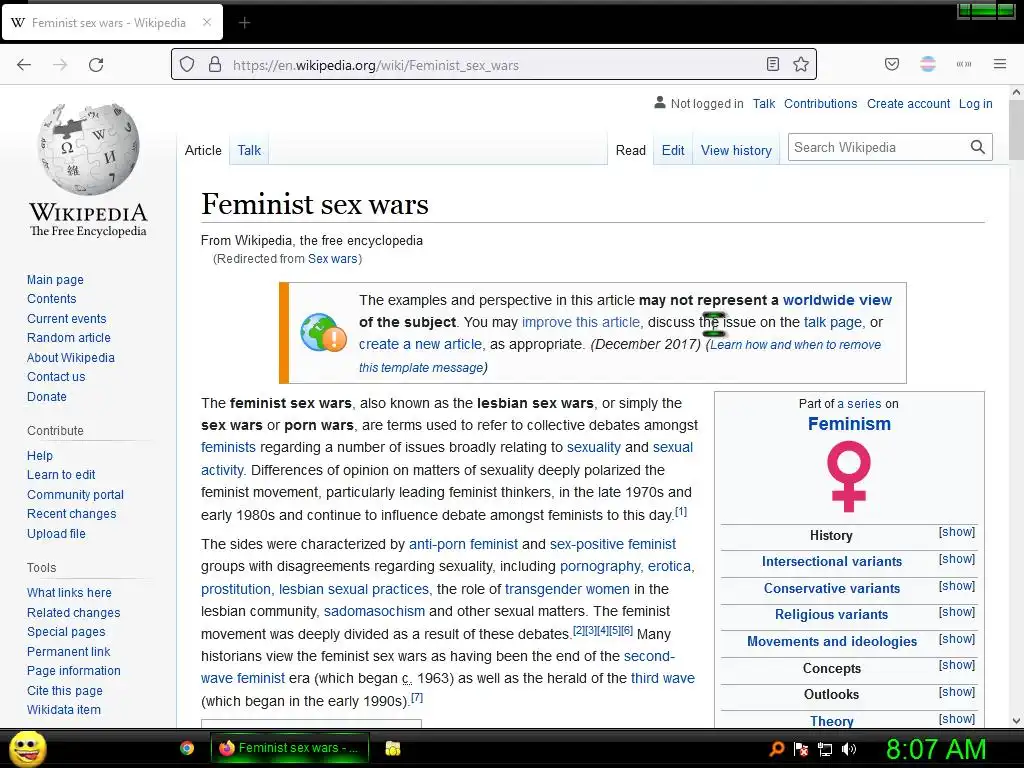1024x768 pixels.
Task: Open the Edit tab
Action: [673, 150]
